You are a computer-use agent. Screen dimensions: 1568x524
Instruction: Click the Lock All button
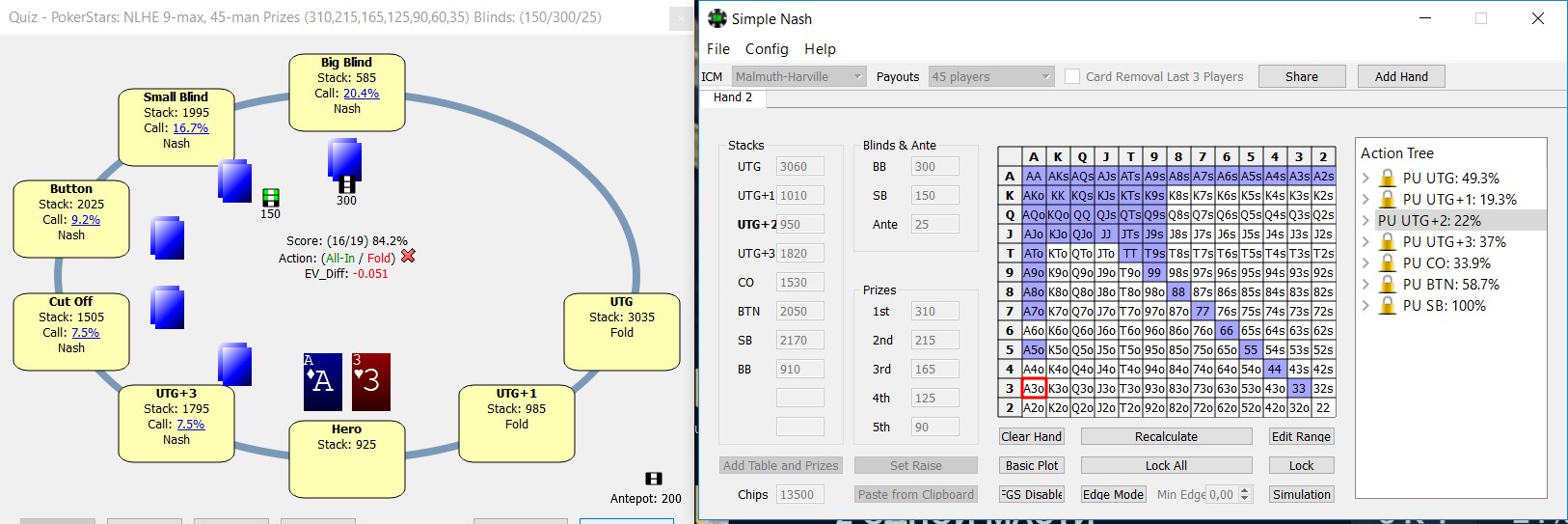(x=1166, y=465)
